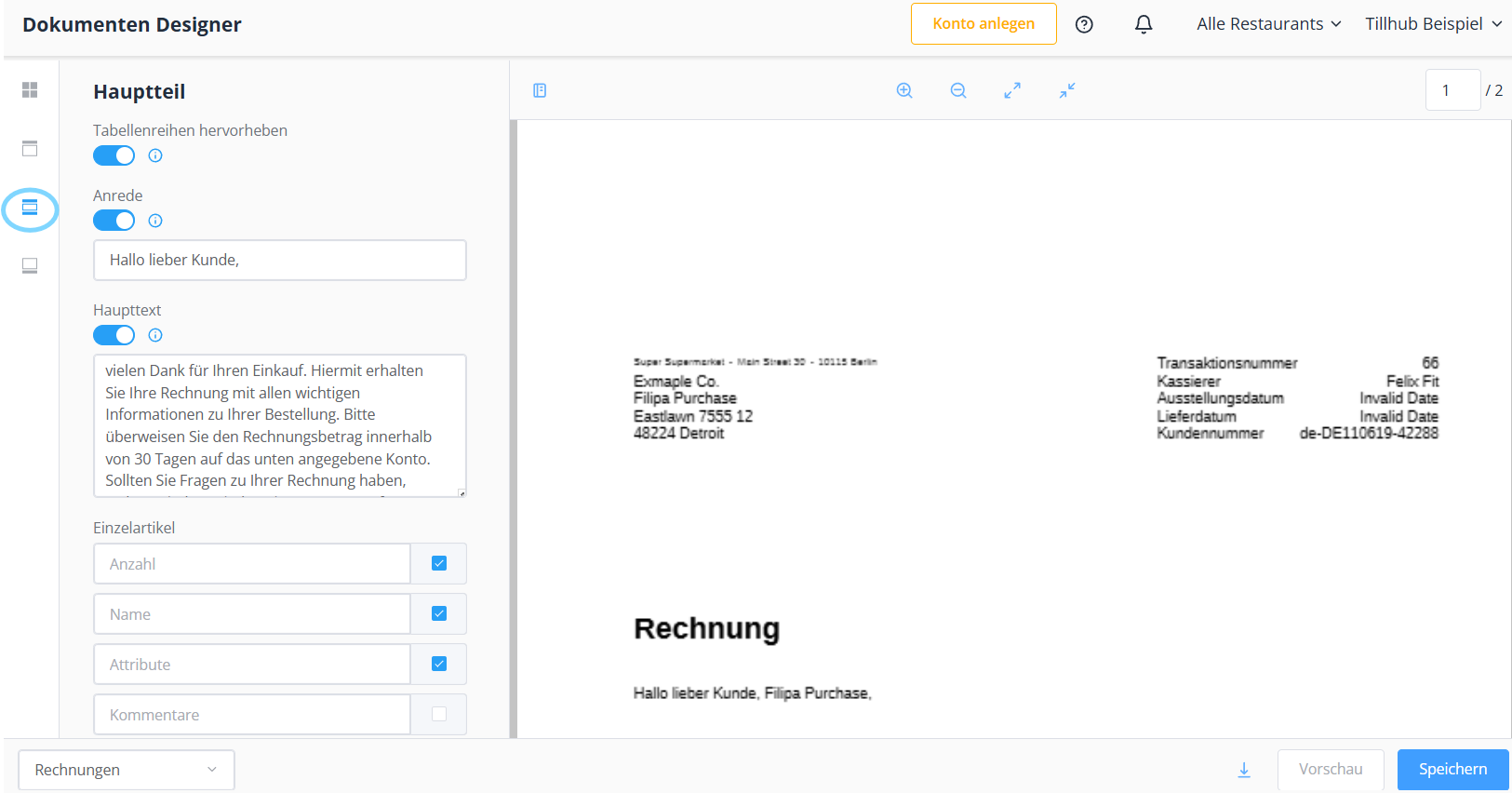Focus the Anzahl label input
The image size is (1512, 793).
click(252, 564)
